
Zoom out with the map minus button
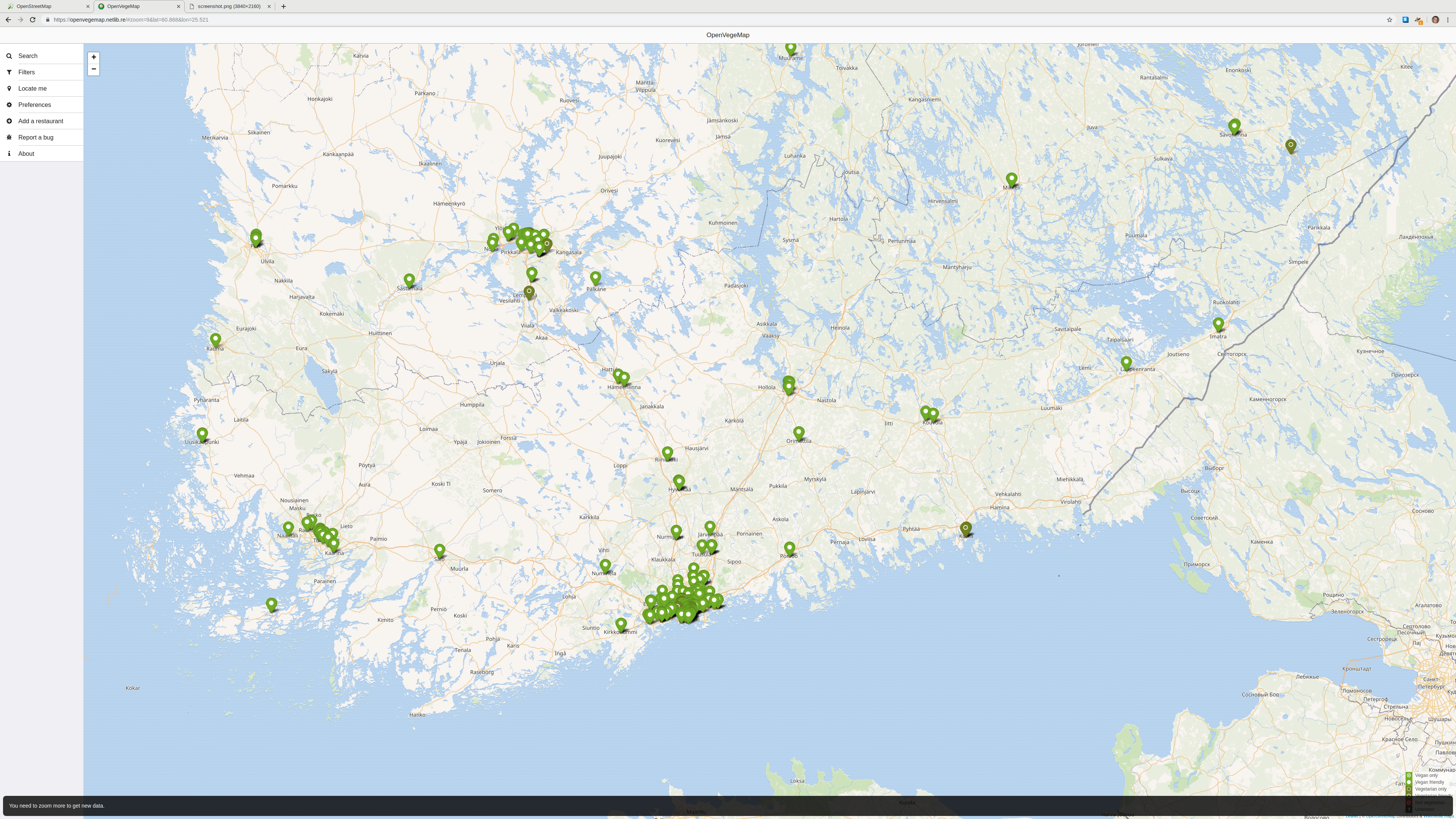click(94, 69)
